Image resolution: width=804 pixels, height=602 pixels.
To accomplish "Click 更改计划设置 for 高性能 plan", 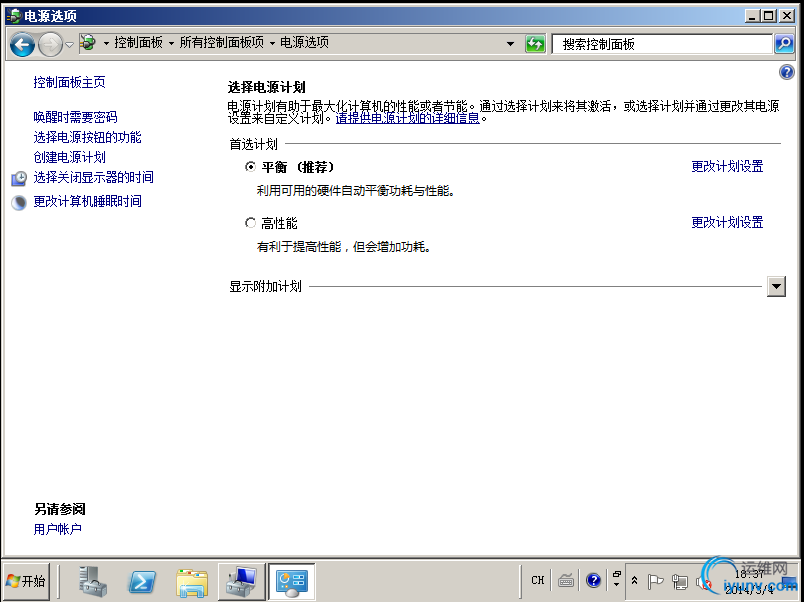I will click(x=727, y=223).
